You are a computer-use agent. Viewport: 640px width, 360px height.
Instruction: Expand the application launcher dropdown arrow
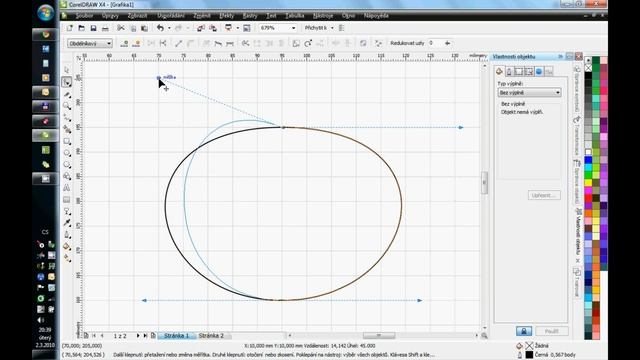pyautogui.click(x=237, y=28)
